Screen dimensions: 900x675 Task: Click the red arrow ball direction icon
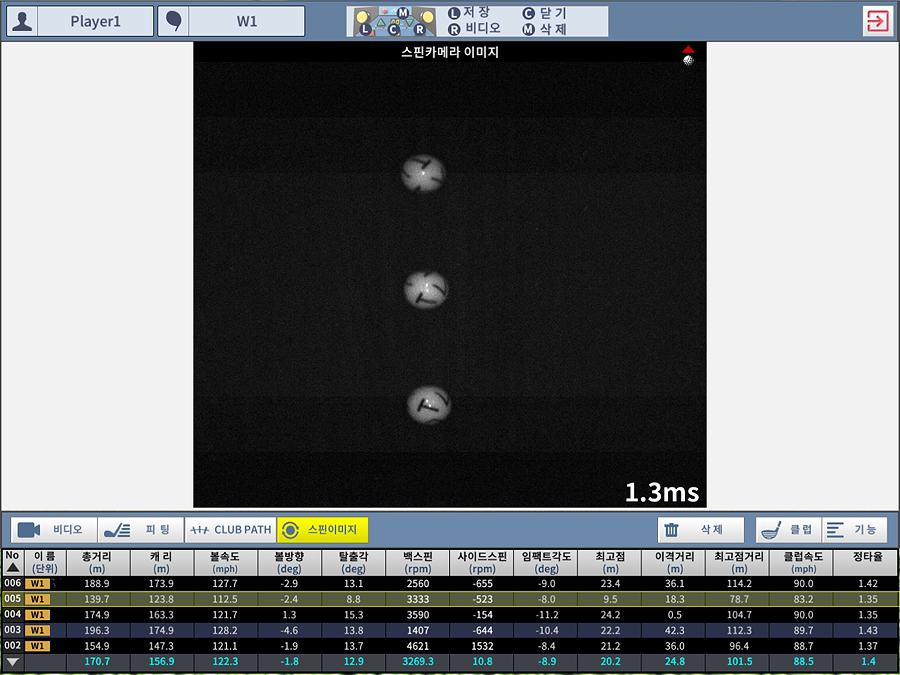[x=687, y=54]
